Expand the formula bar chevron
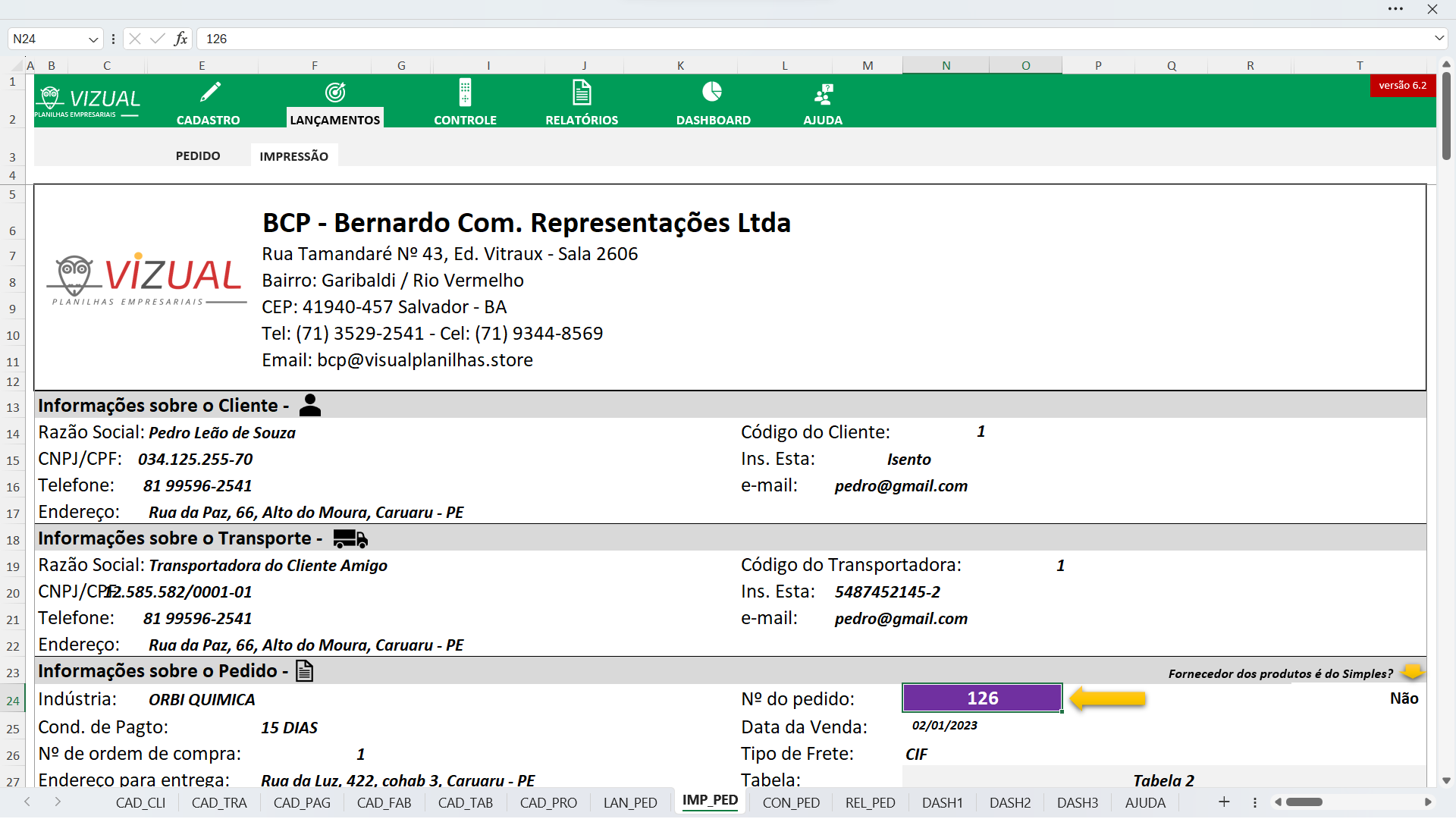The width and height of the screenshot is (1456, 819). click(1439, 38)
